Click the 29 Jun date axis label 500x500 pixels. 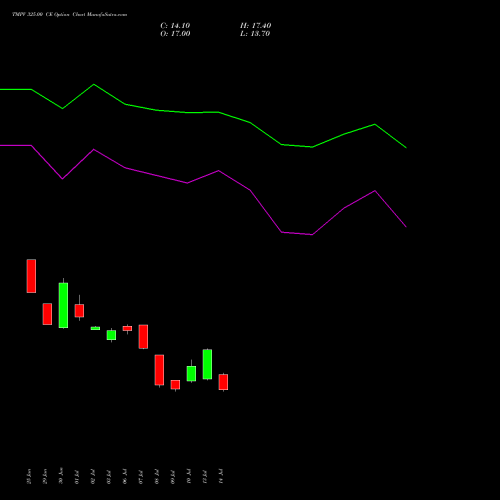tap(45, 476)
